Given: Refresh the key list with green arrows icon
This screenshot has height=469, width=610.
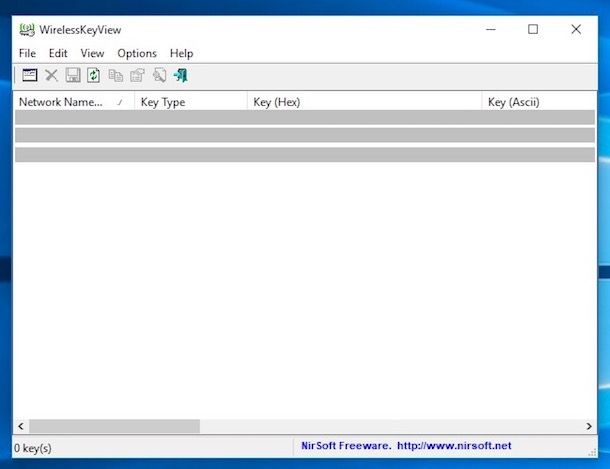Looking at the screenshot, I should (93, 75).
